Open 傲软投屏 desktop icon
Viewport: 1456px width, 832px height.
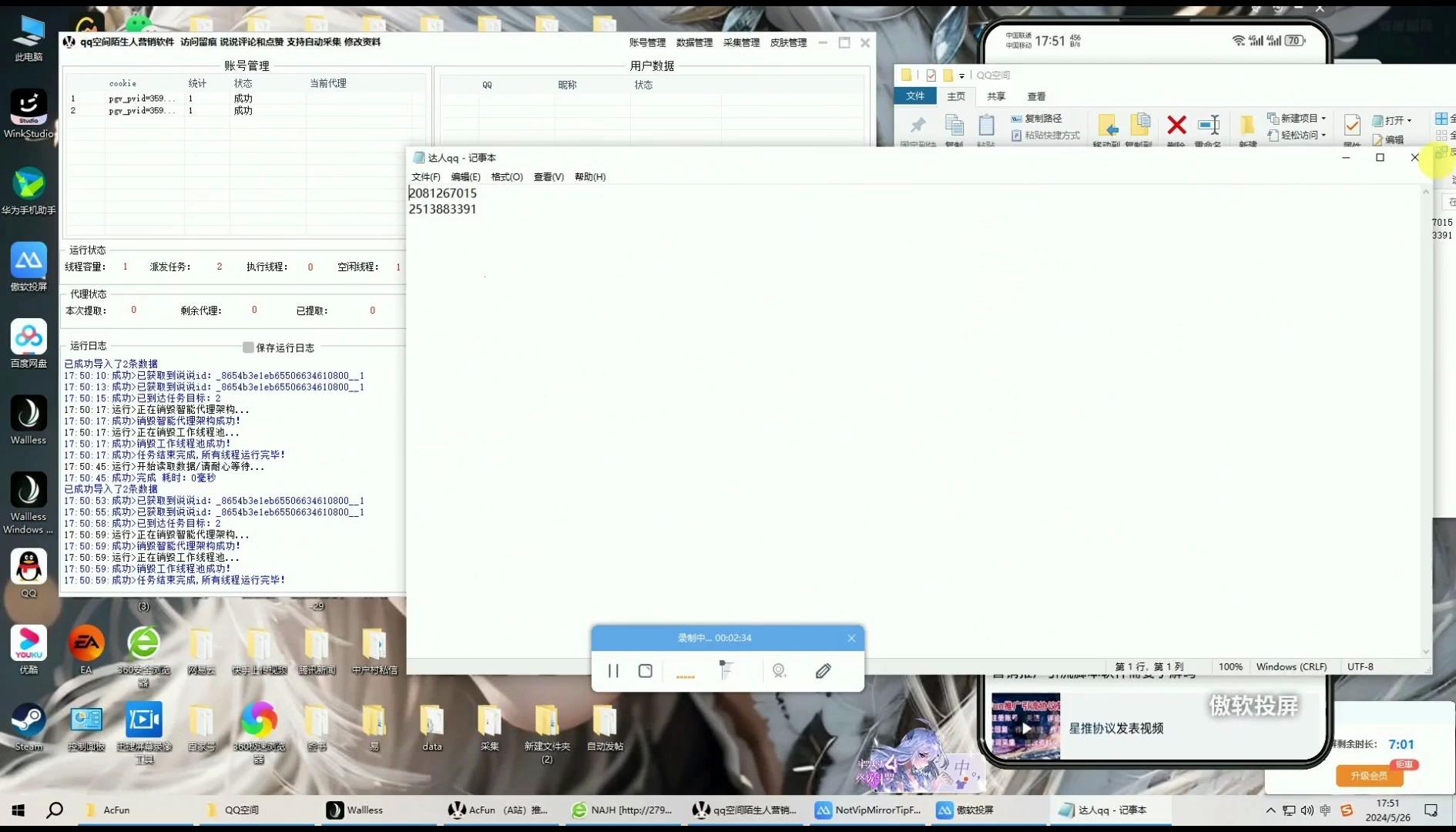click(29, 267)
